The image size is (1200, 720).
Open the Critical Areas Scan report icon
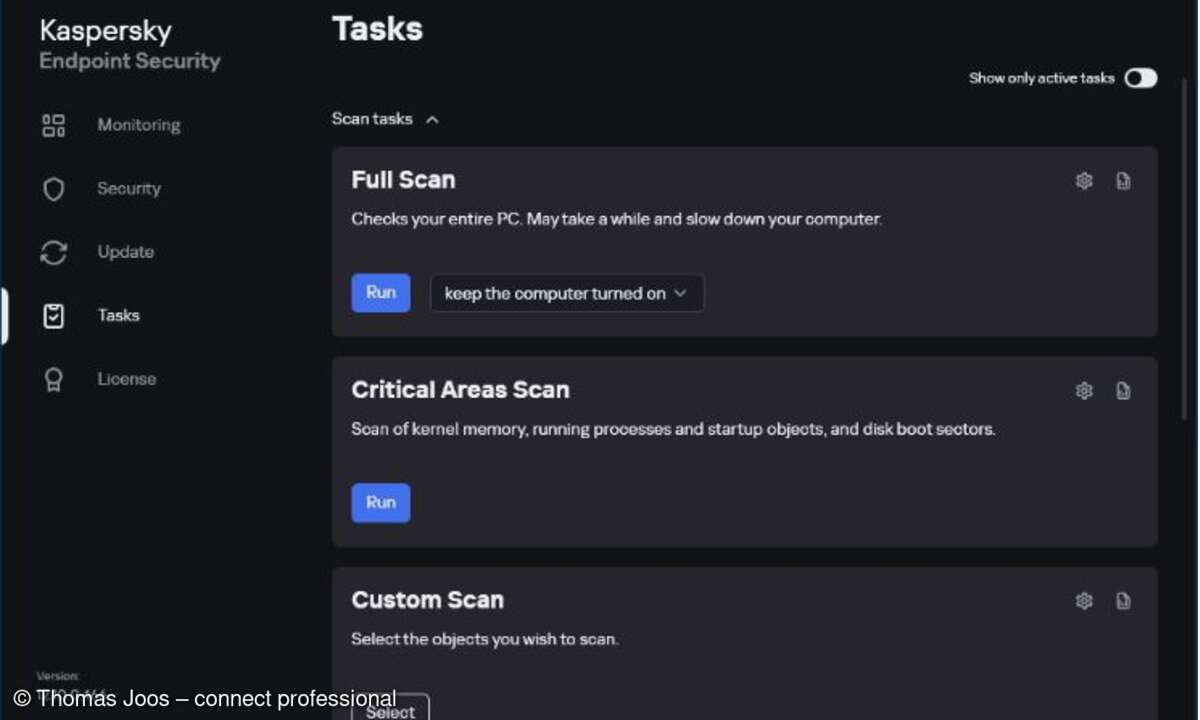tap(1123, 391)
